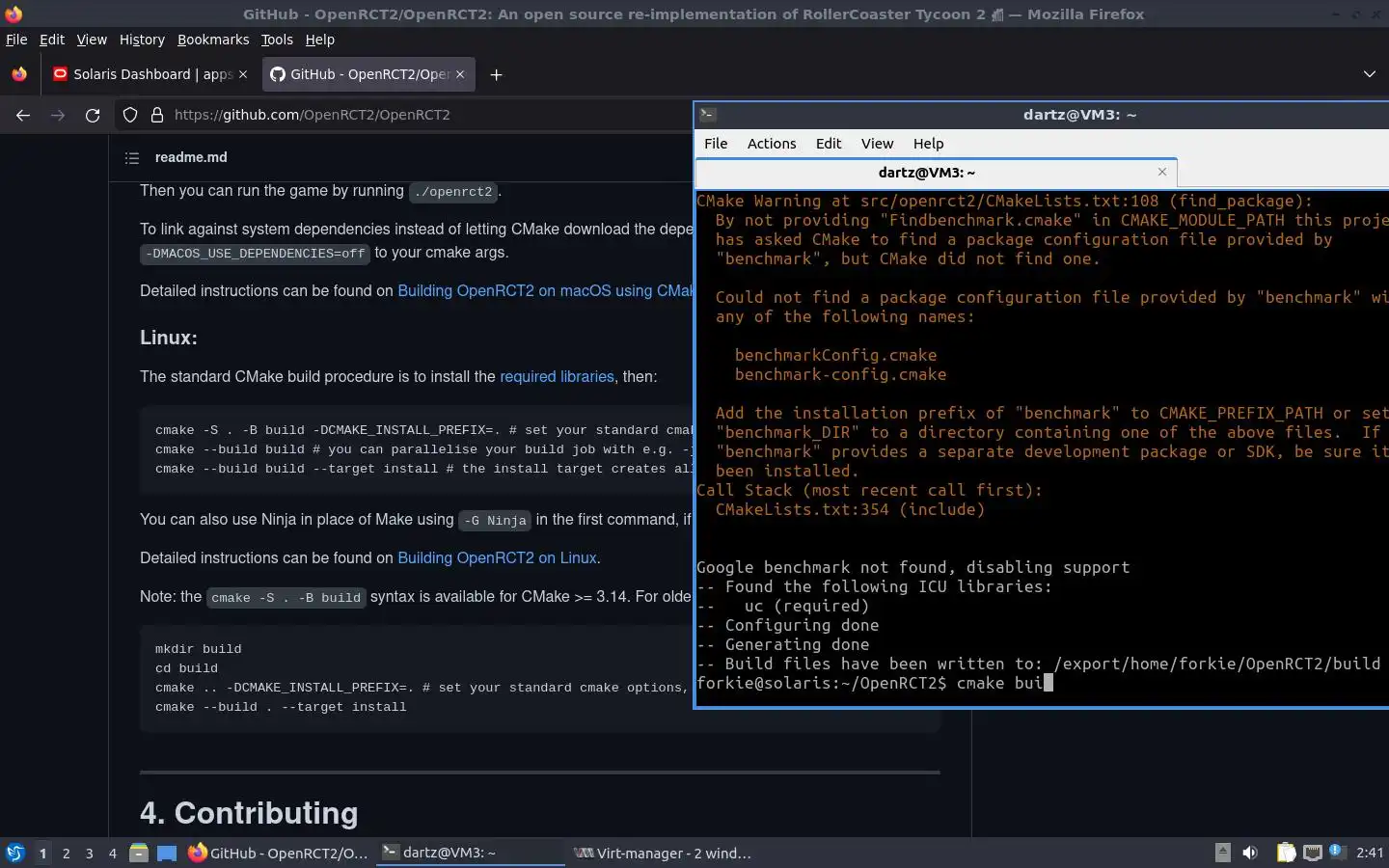Click the terminal window title icon
This screenshot has width=1389, height=868.
[707, 115]
